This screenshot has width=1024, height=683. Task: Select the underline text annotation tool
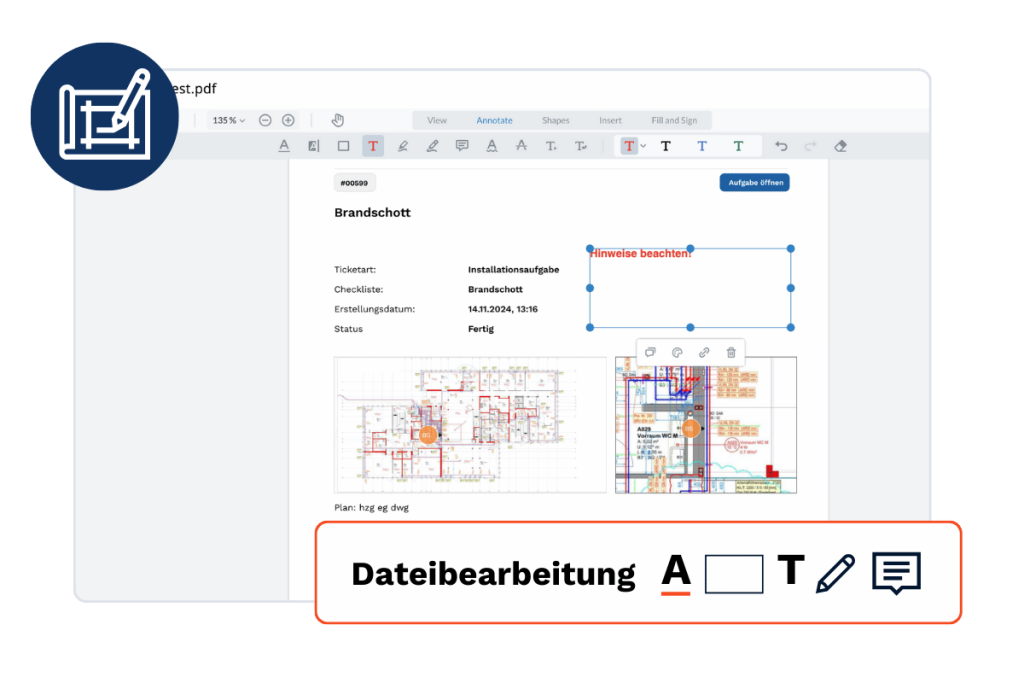coord(284,146)
